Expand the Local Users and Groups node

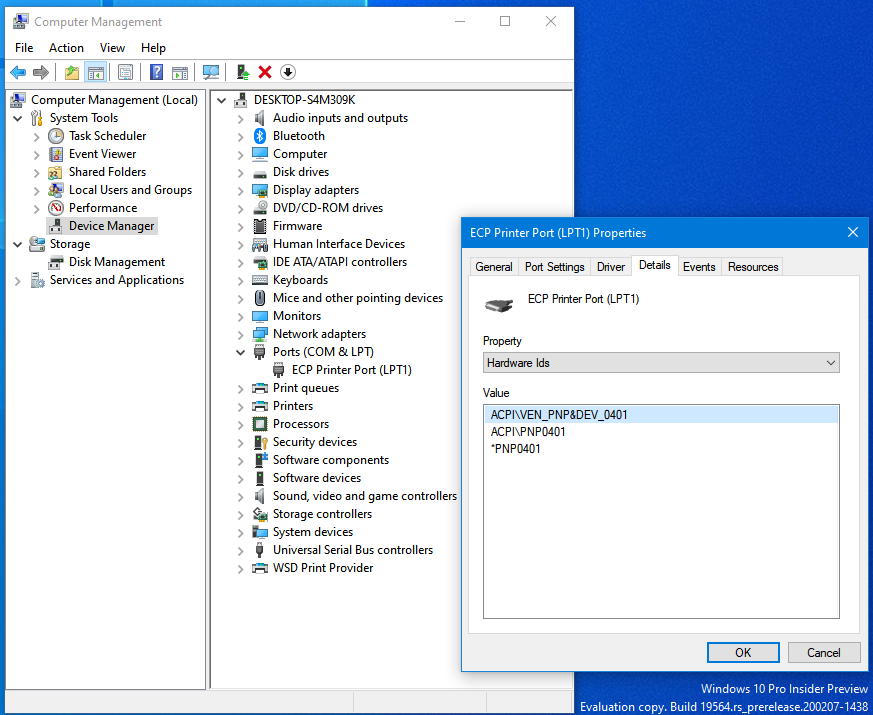pyautogui.click(x=37, y=191)
